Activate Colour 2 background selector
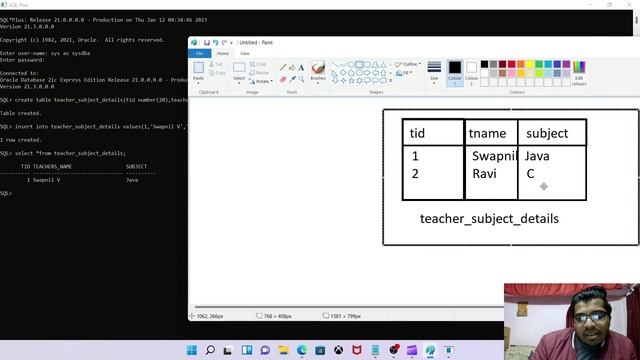 click(x=471, y=73)
